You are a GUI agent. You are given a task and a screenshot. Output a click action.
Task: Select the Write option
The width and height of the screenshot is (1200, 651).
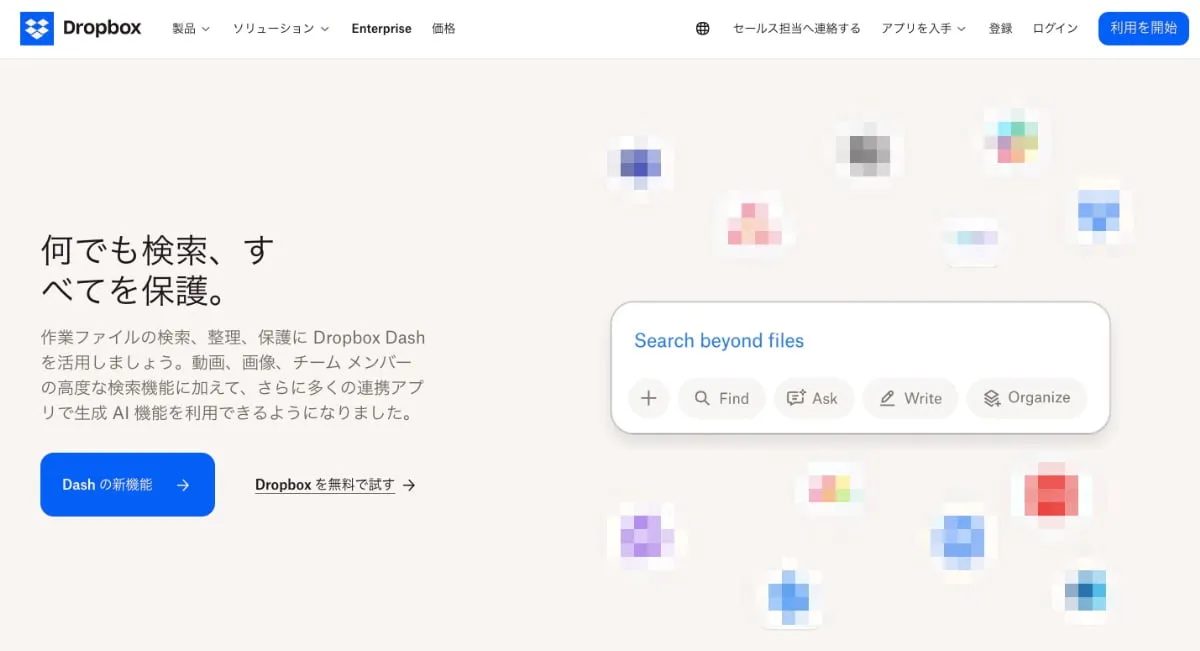click(910, 398)
